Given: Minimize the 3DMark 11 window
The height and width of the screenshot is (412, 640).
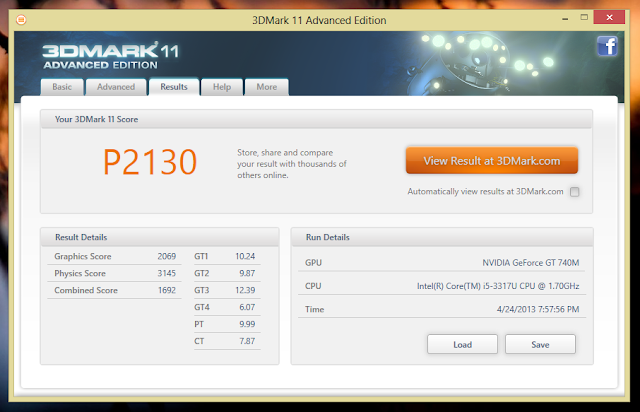Looking at the screenshot, I should click(x=565, y=18).
